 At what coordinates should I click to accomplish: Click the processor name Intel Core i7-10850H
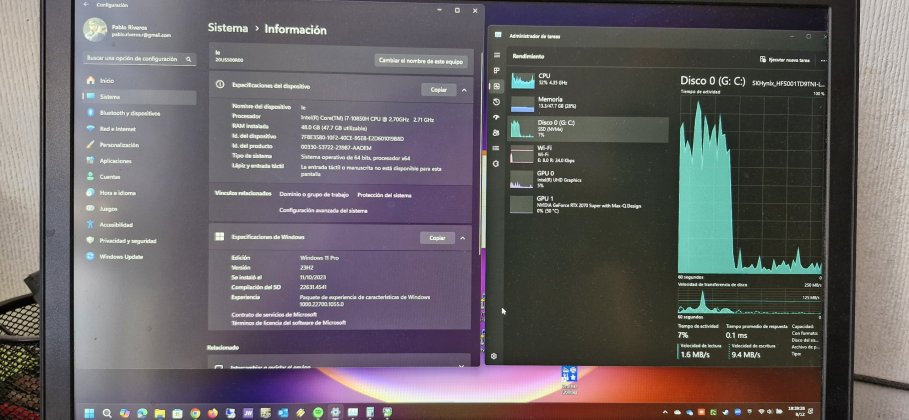(x=368, y=119)
